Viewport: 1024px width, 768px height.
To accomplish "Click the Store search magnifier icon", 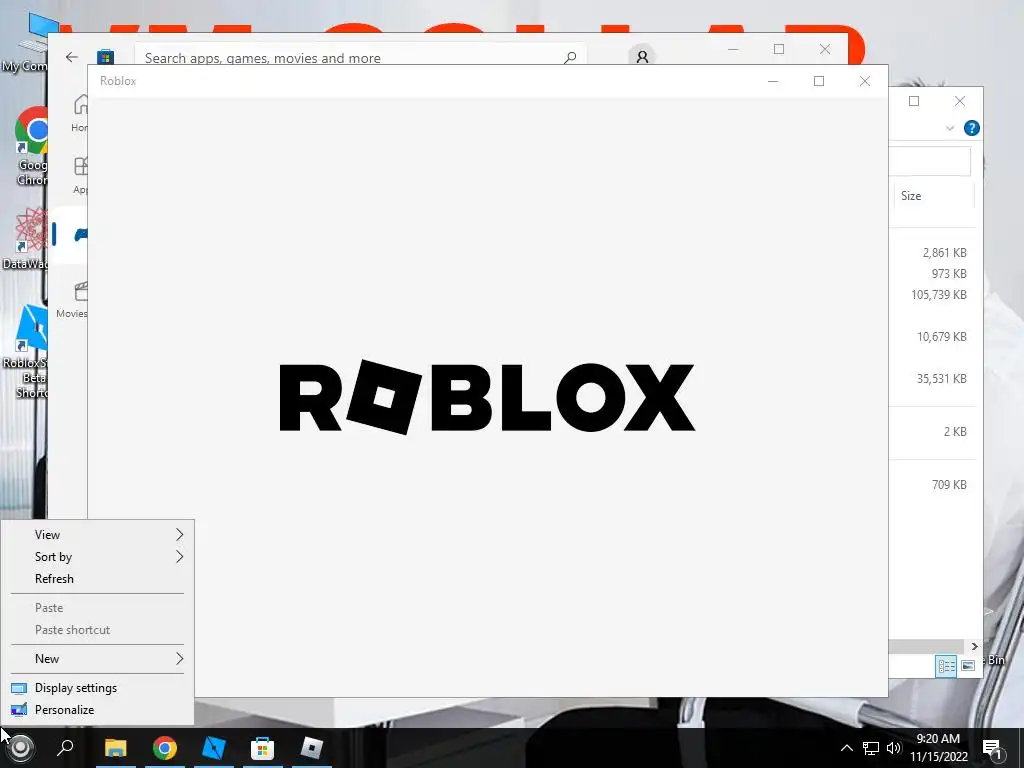I will coord(570,57).
